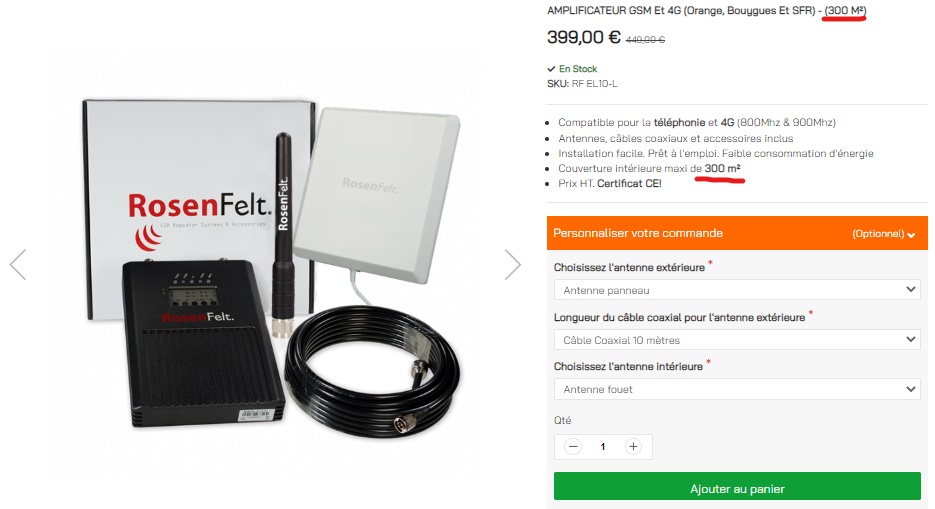Click the crossed-out old price 449,00 €
Image resolution: width=935 pixels, height=509 pixels.
point(645,39)
